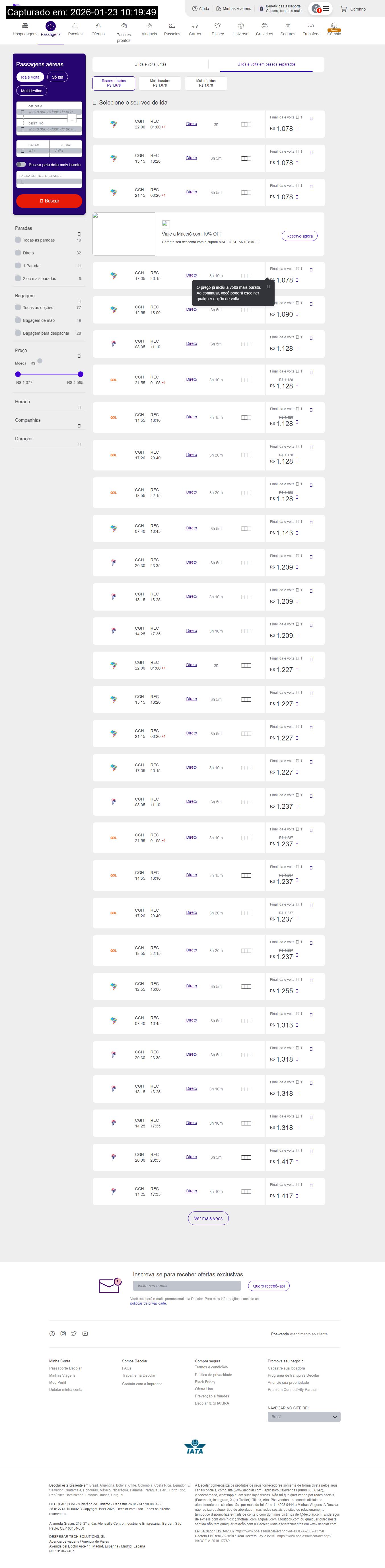Expand the Companhias filter section
The image size is (385, 1568).
(79, 425)
